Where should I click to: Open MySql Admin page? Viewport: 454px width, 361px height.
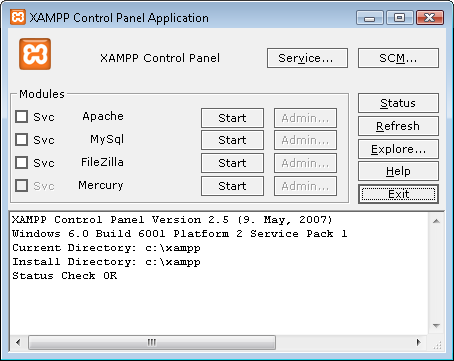click(305, 140)
